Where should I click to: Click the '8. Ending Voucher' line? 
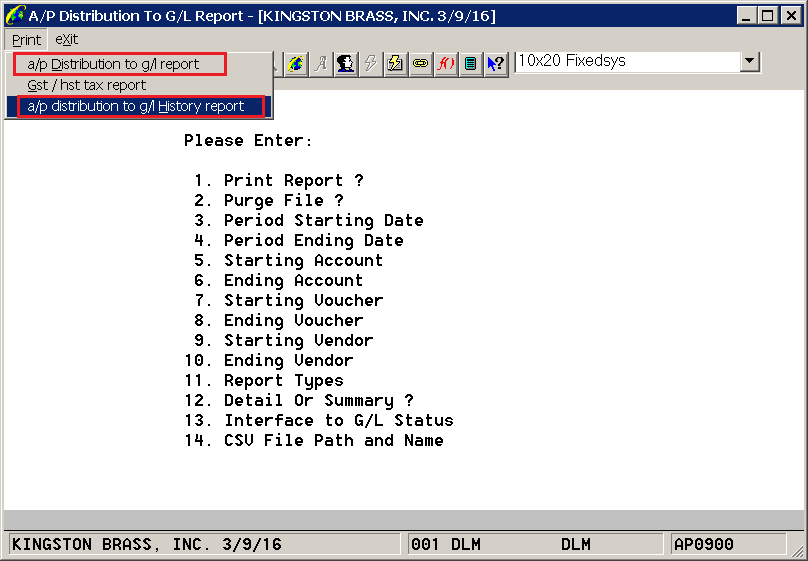coord(278,321)
